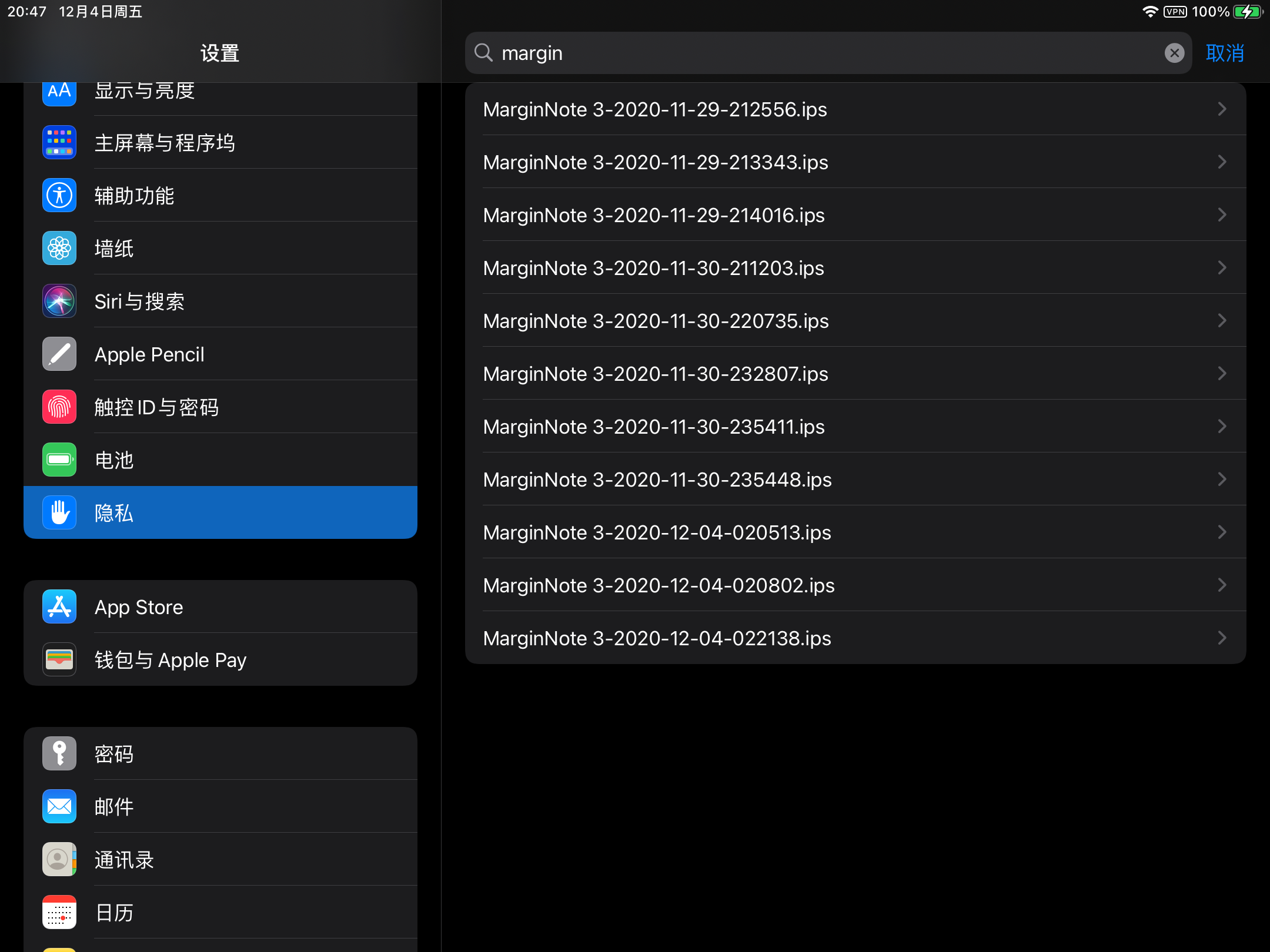This screenshot has height=952, width=1270.
Task: Expand chevron for 2020-11-30-220735.ips
Action: (x=1222, y=320)
